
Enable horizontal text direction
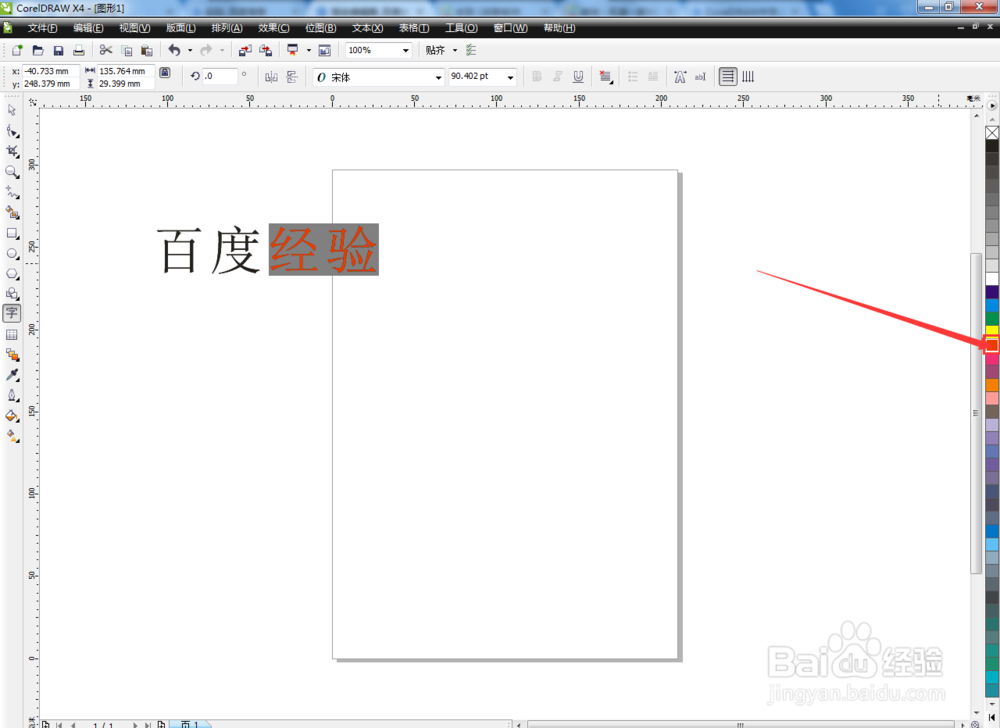click(728, 76)
